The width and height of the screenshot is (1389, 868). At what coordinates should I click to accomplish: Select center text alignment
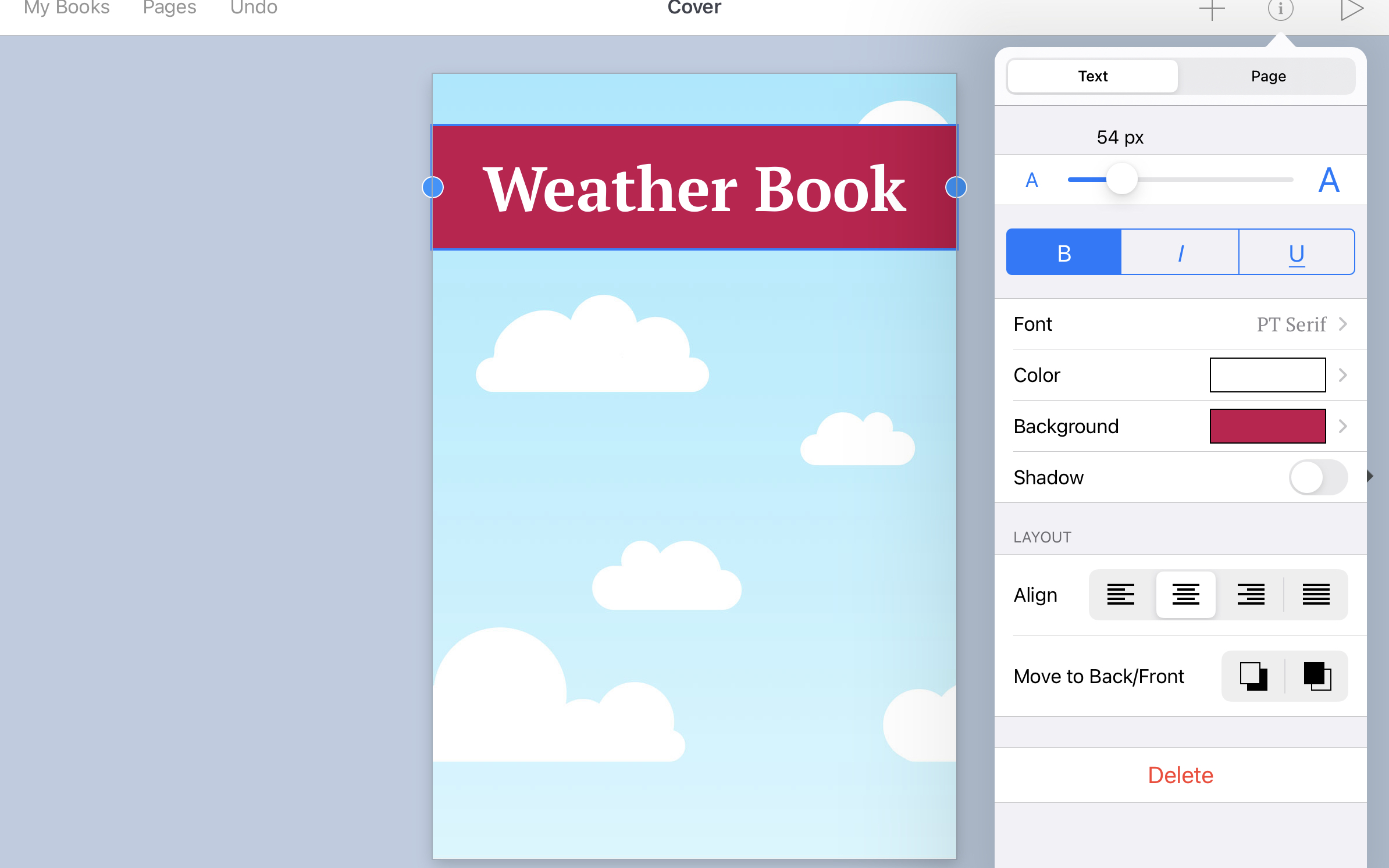click(1186, 594)
